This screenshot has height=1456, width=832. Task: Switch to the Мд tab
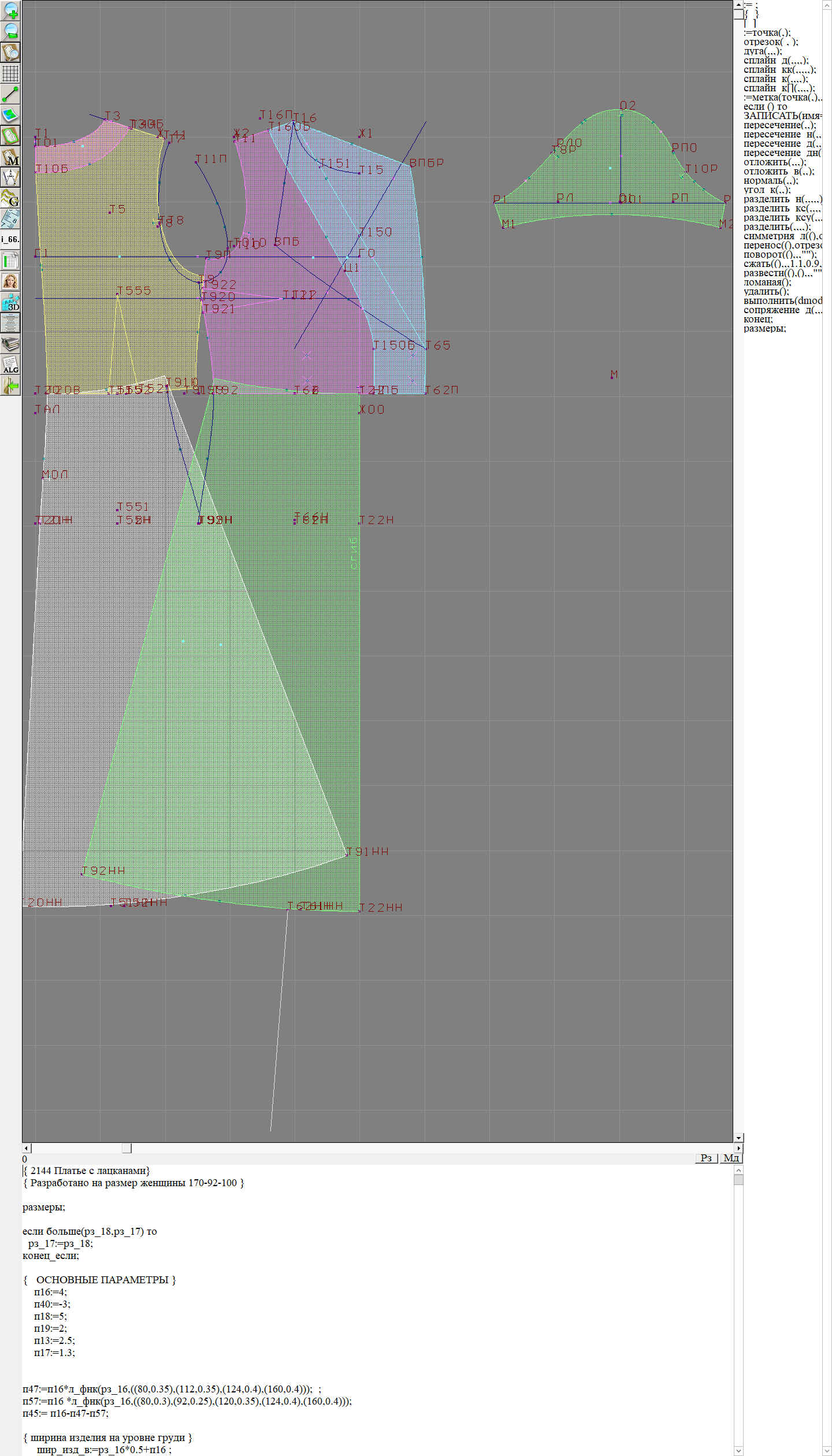coord(730,1158)
